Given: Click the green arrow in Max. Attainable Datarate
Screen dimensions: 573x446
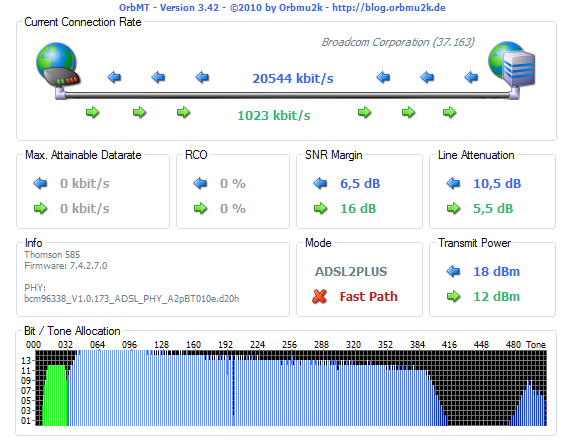Looking at the screenshot, I should pos(41,208).
